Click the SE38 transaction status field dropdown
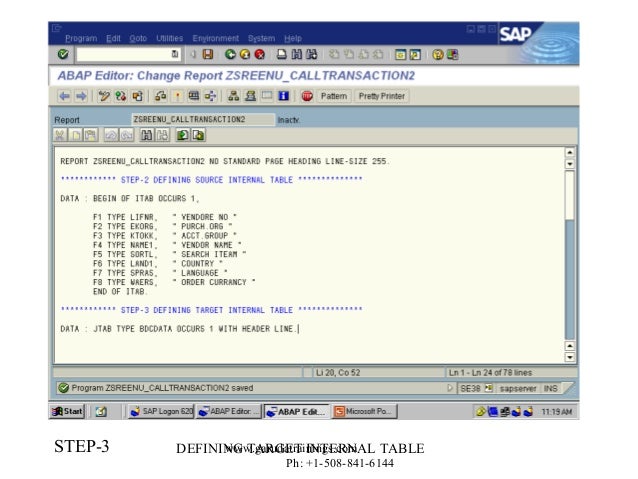This screenshot has height=479, width=638. pyautogui.click(x=488, y=388)
